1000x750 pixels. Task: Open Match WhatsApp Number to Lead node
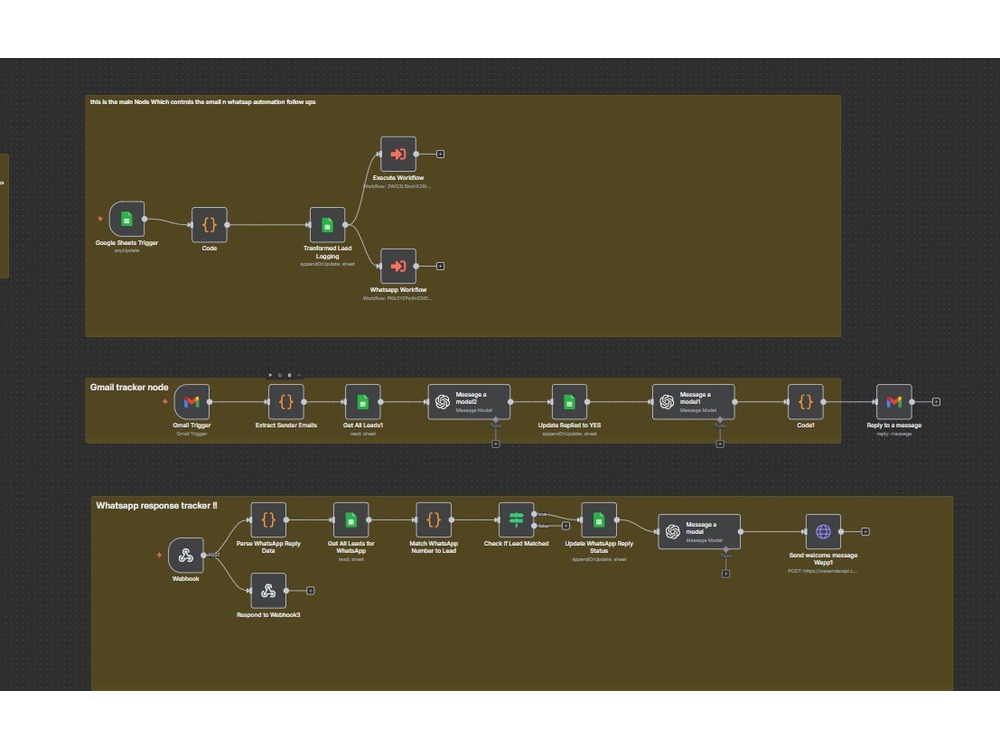coord(434,520)
